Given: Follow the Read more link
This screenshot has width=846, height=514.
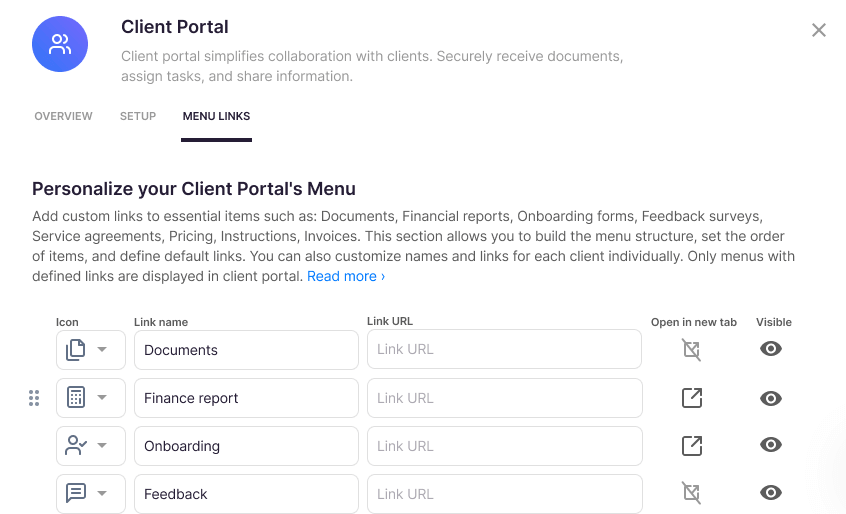Looking at the screenshot, I should tap(345, 276).
